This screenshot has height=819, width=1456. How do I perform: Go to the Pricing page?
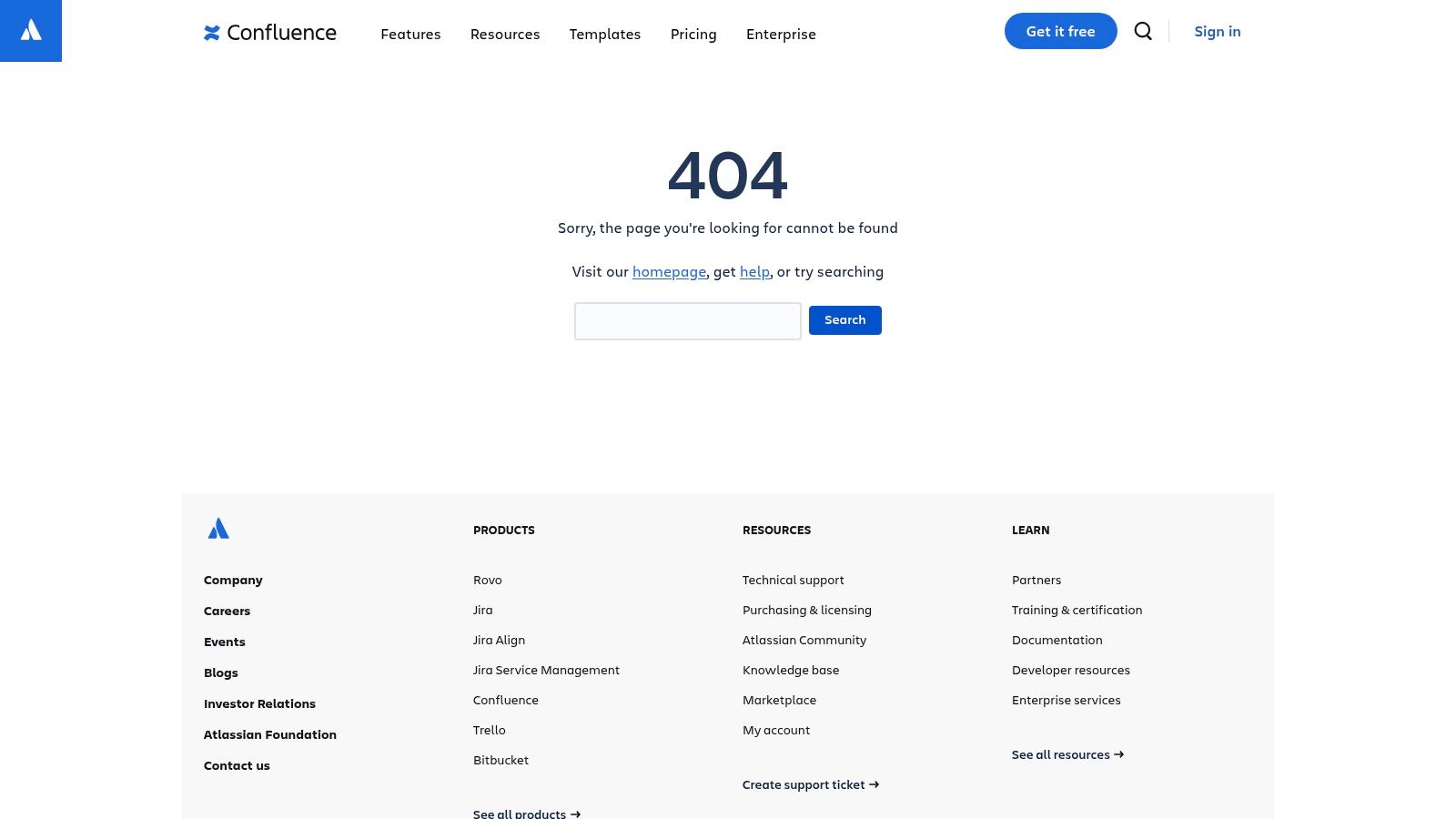pos(693,34)
